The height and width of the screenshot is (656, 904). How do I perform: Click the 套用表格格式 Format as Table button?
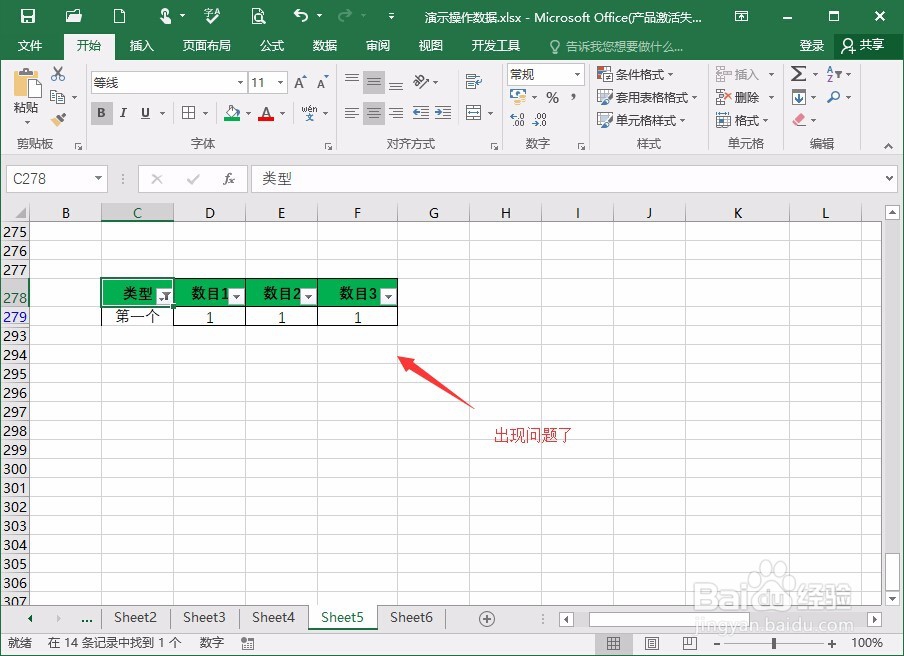(647, 97)
